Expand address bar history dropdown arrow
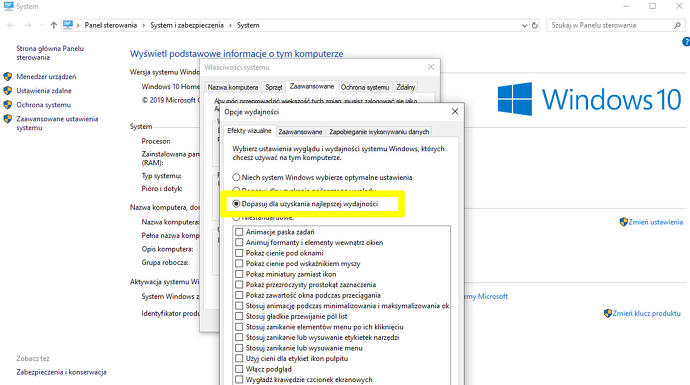 pos(524,26)
